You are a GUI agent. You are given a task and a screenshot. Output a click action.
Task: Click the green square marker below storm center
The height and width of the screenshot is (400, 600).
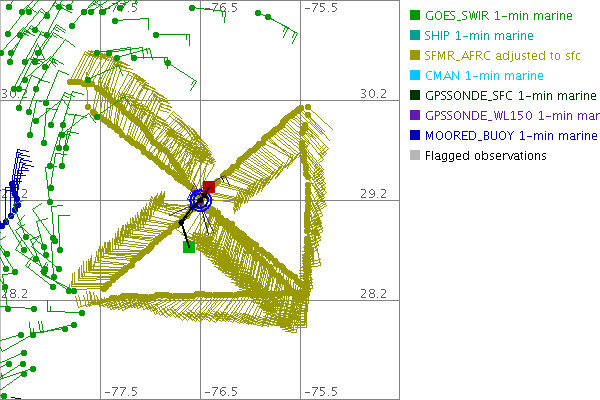pyautogui.click(x=188, y=247)
